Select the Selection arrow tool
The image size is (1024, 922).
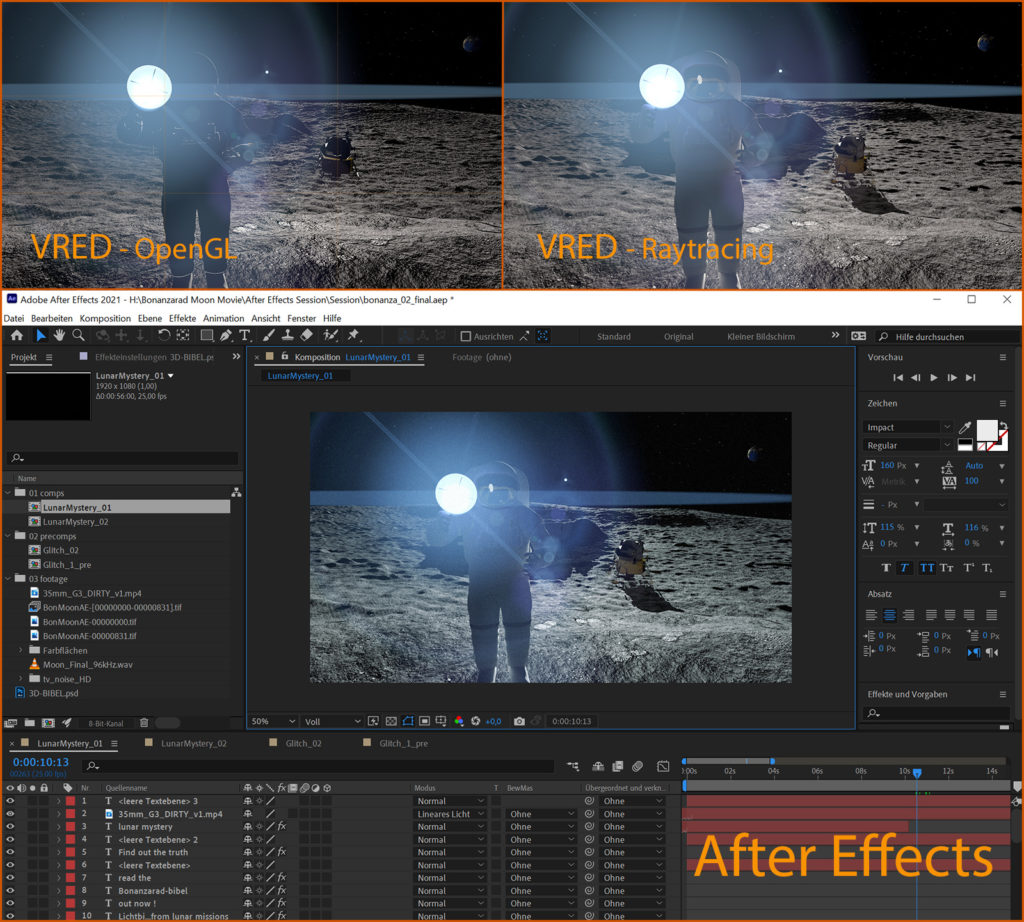coord(40,336)
